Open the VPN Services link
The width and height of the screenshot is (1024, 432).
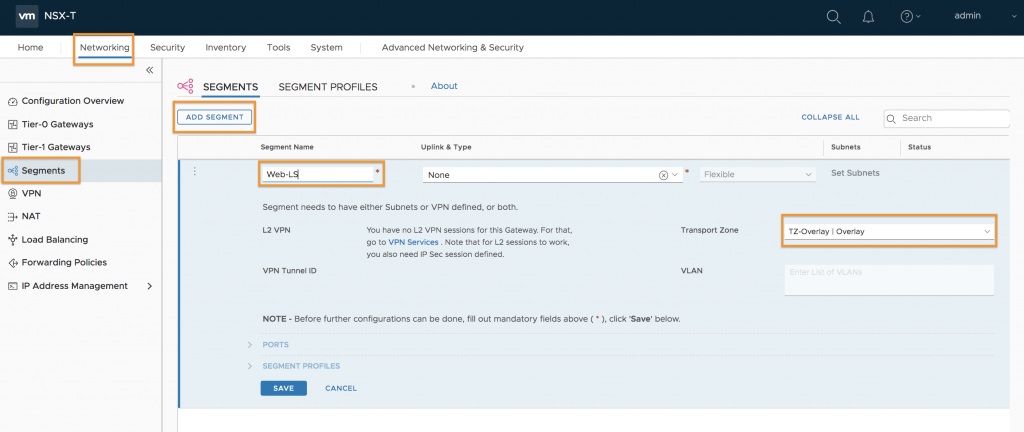click(413, 242)
